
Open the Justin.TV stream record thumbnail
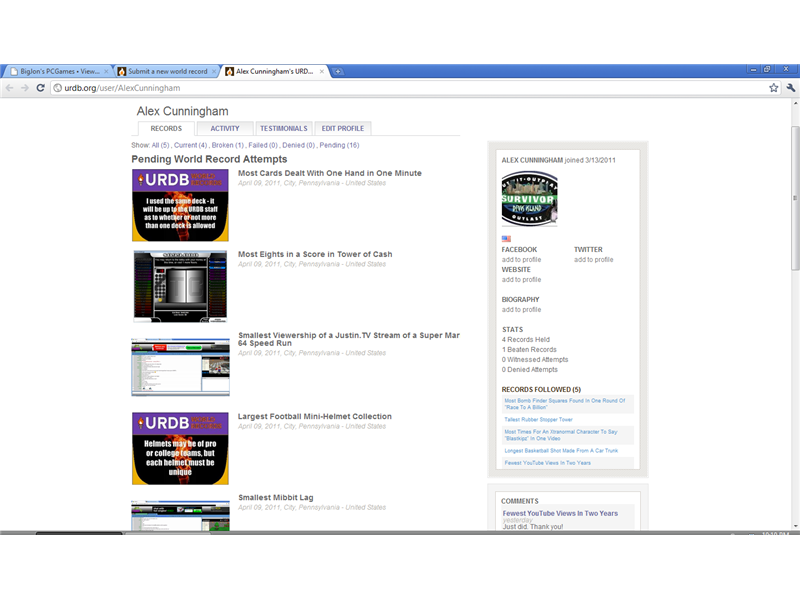click(180, 367)
